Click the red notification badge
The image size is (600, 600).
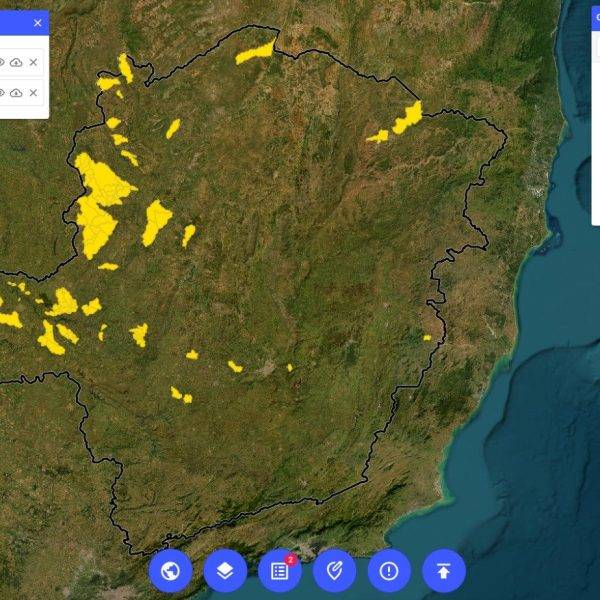pos(291,560)
